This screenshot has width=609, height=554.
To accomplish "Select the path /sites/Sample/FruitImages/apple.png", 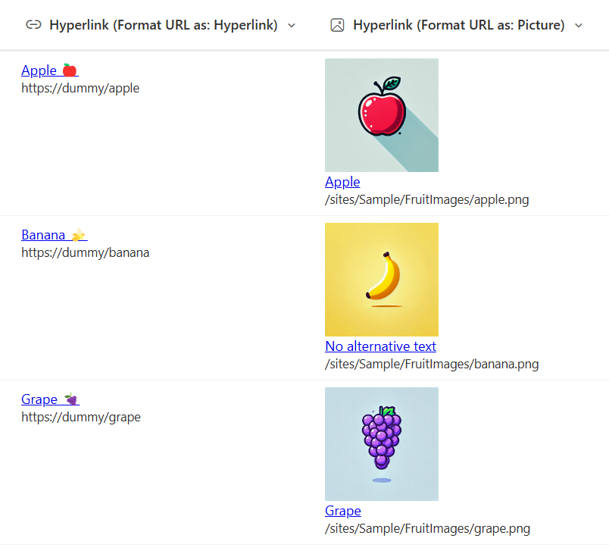I will click(427, 200).
